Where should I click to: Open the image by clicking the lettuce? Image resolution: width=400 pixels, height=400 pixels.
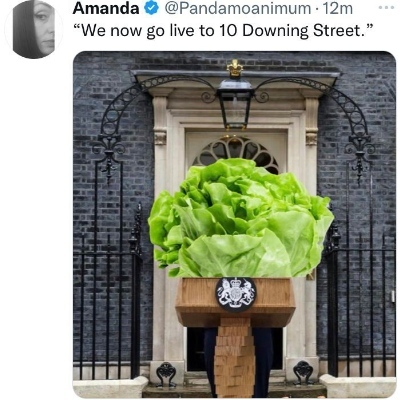click(x=241, y=218)
